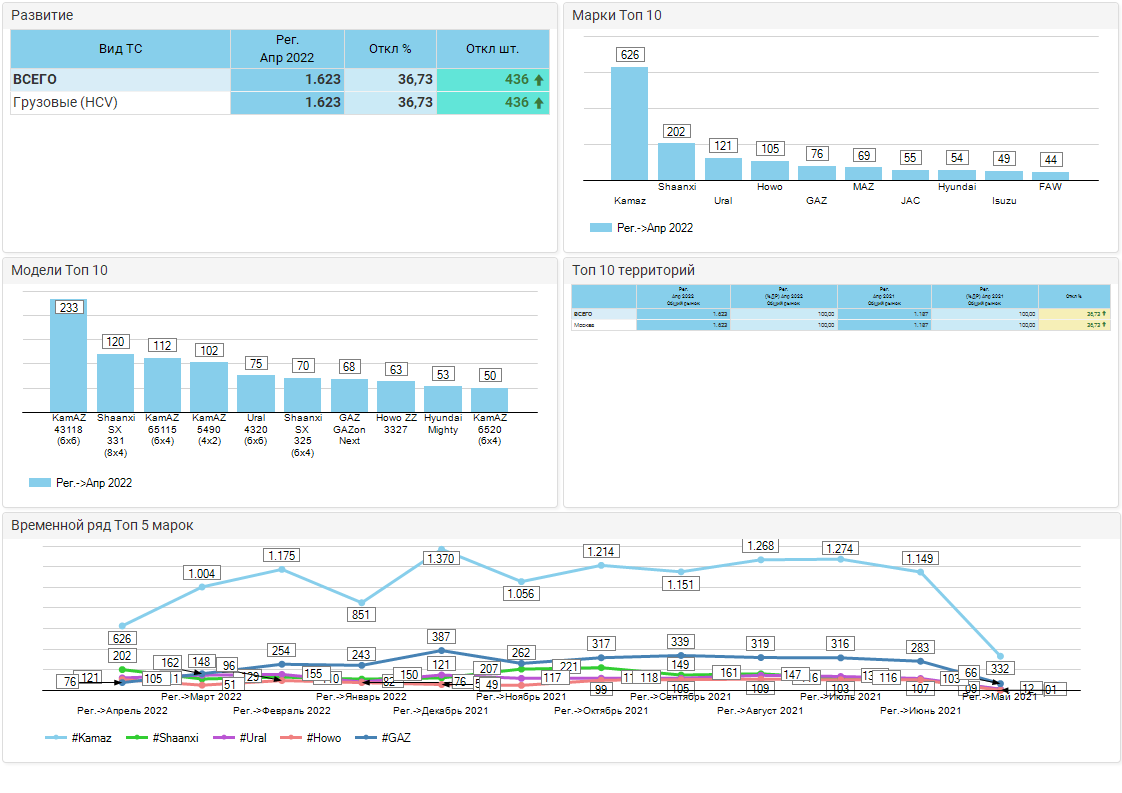Sort table by Откл % column header

click(x=390, y=49)
